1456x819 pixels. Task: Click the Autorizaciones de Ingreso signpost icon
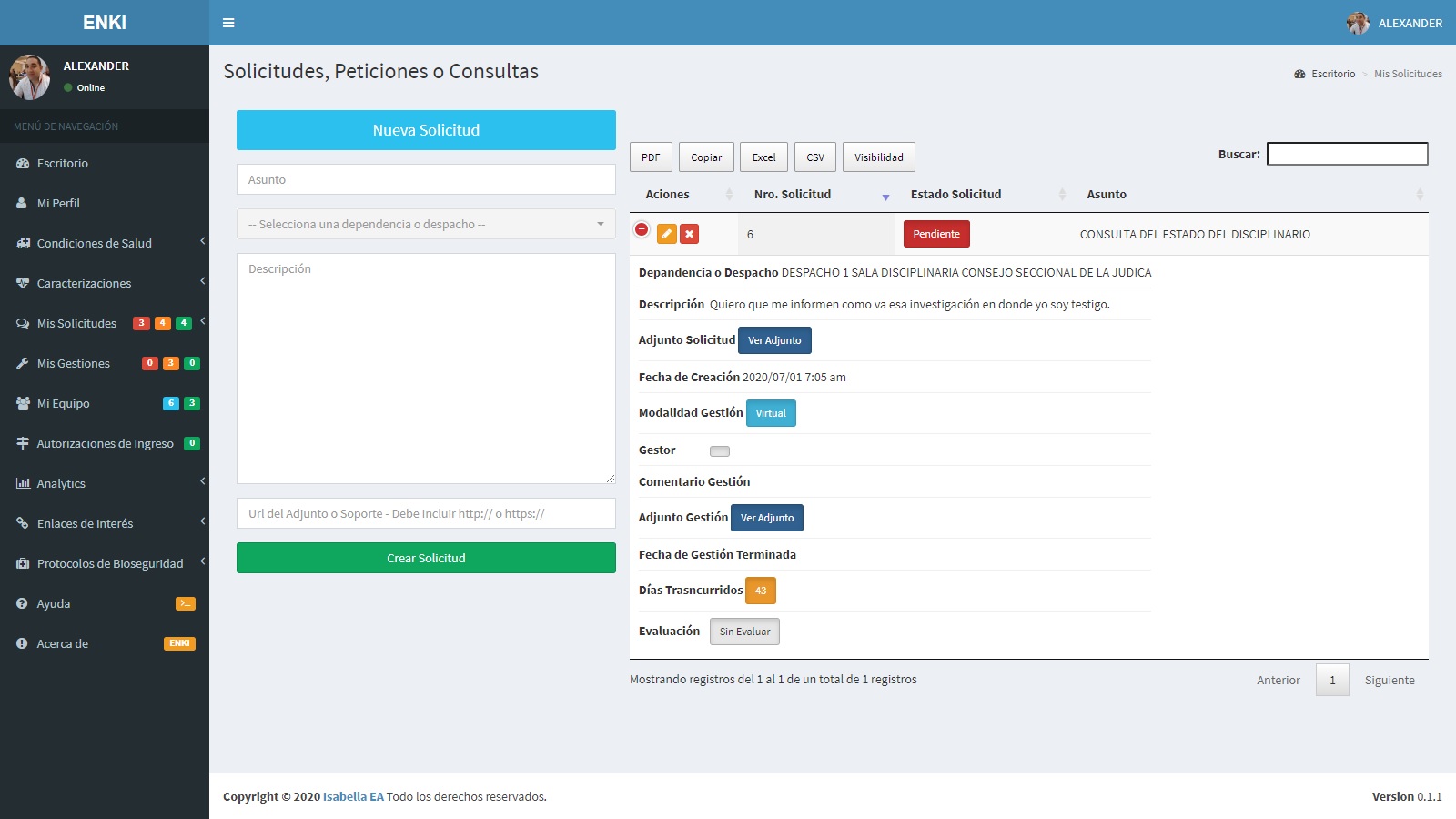(23, 444)
